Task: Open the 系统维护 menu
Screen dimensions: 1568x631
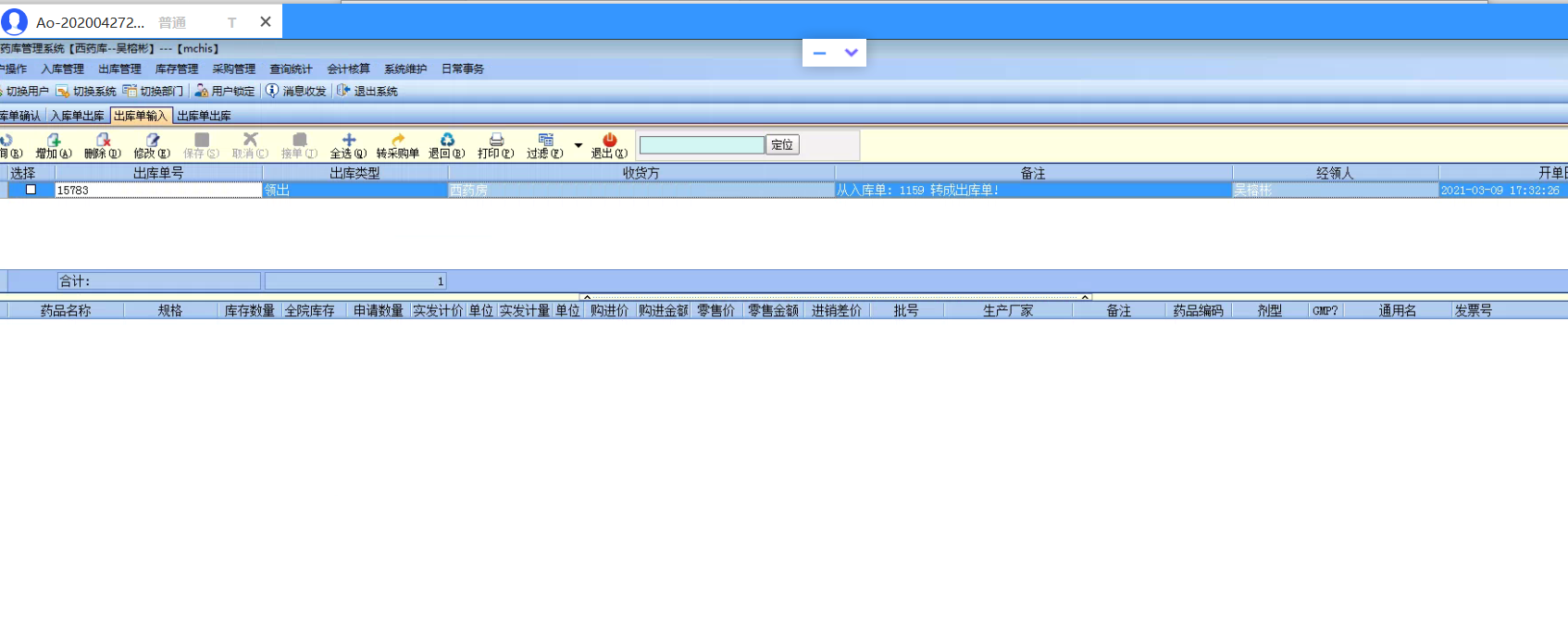Action: (x=405, y=68)
